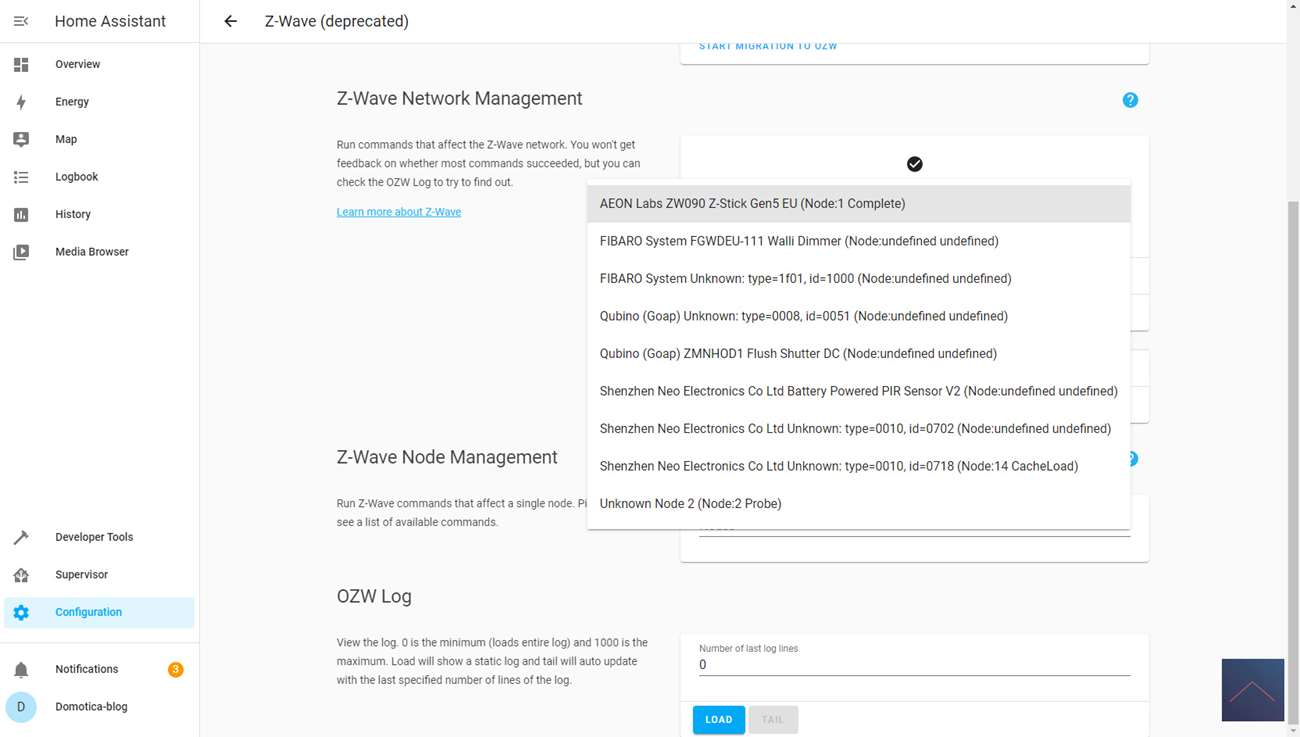This screenshot has height=737, width=1300.
Task: Click the Z-Wave Network Management help icon
Action: [x=1130, y=100]
